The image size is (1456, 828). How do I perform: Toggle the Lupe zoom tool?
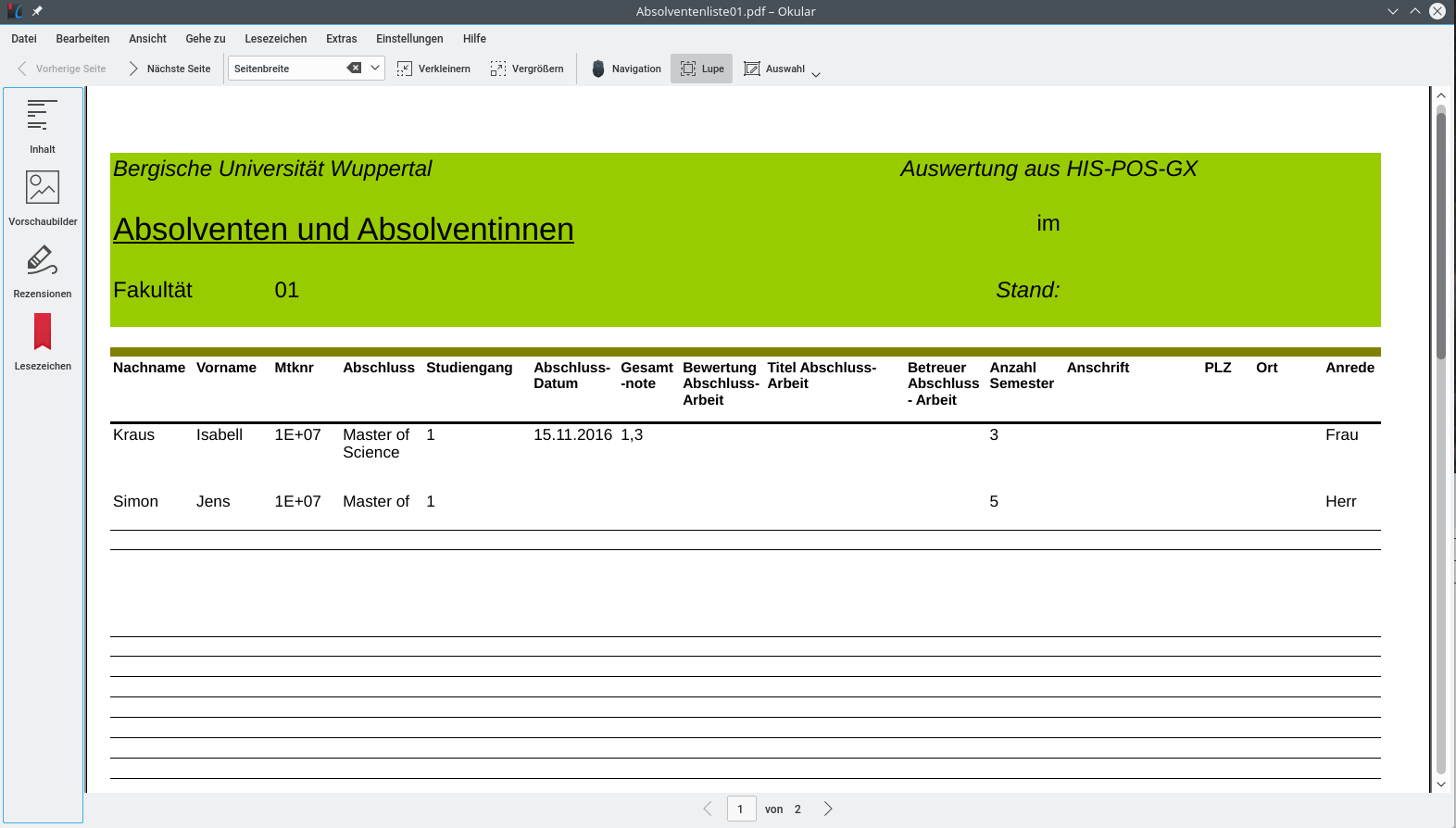[x=702, y=69]
